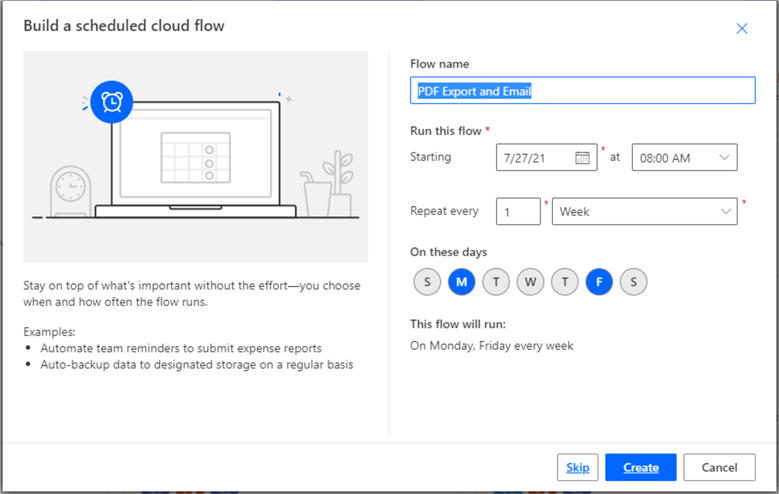Image resolution: width=779 pixels, height=494 pixels.
Task: Click the Cancel button
Action: [719, 467]
